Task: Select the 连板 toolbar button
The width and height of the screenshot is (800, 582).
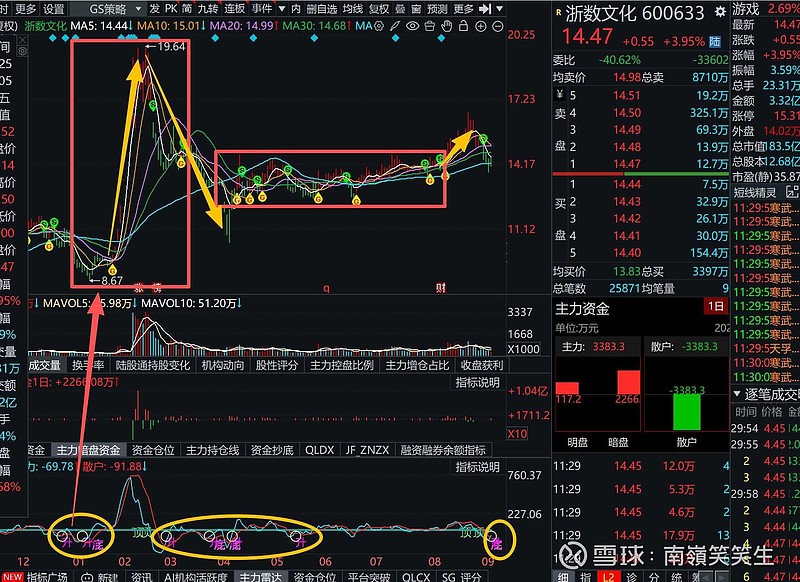Action: [x=235, y=9]
